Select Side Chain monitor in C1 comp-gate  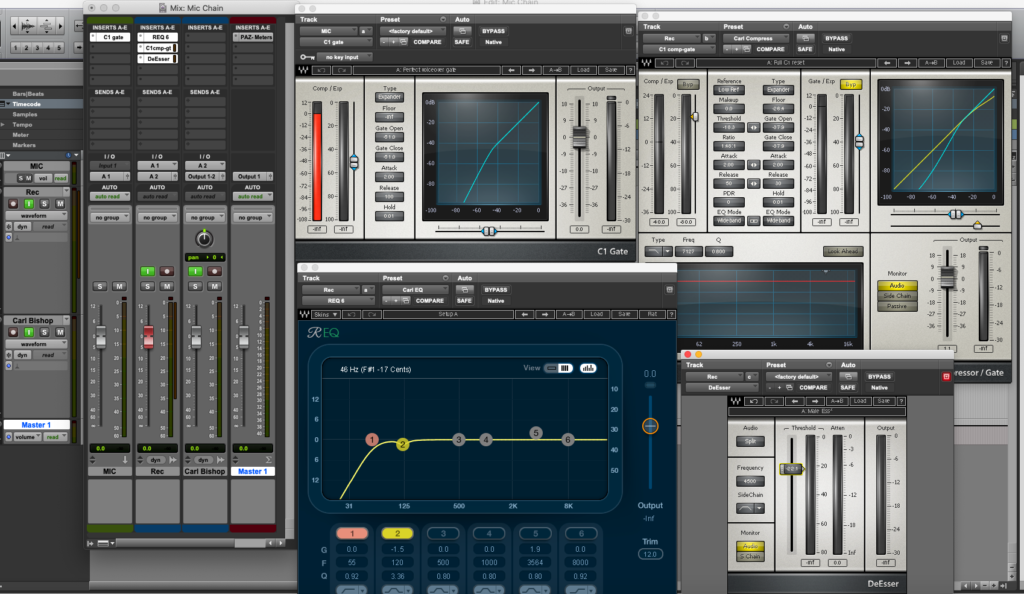(x=897, y=296)
